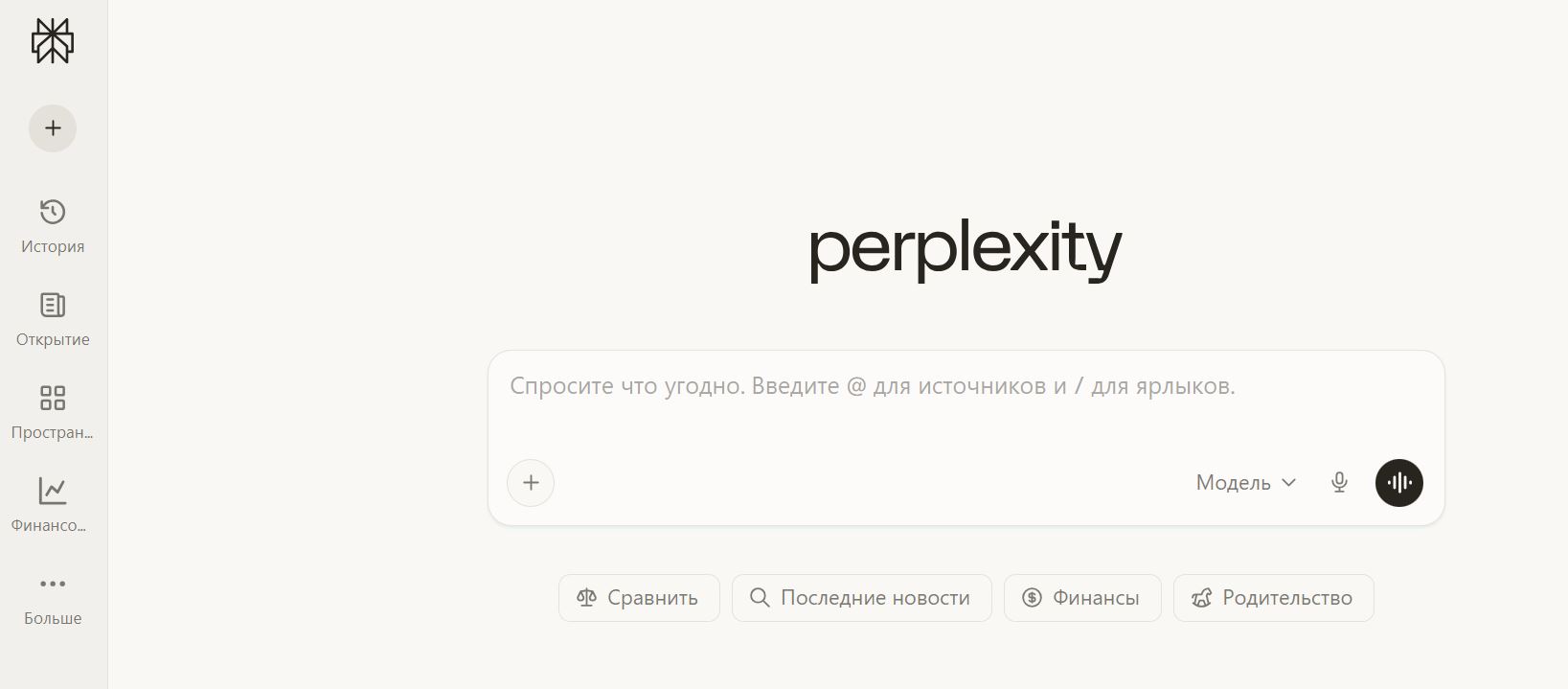Open the Пространства spaces panel

(x=52, y=409)
